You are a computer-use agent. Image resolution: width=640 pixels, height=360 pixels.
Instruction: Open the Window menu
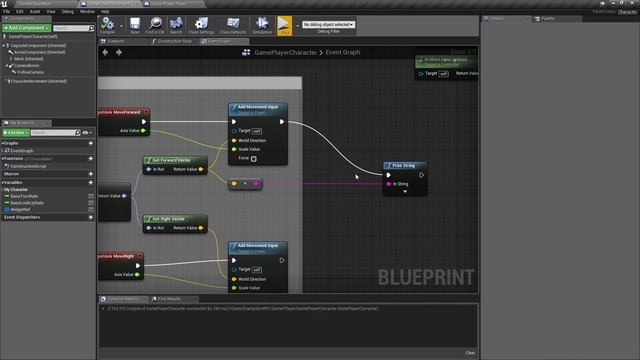(x=87, y=11)
